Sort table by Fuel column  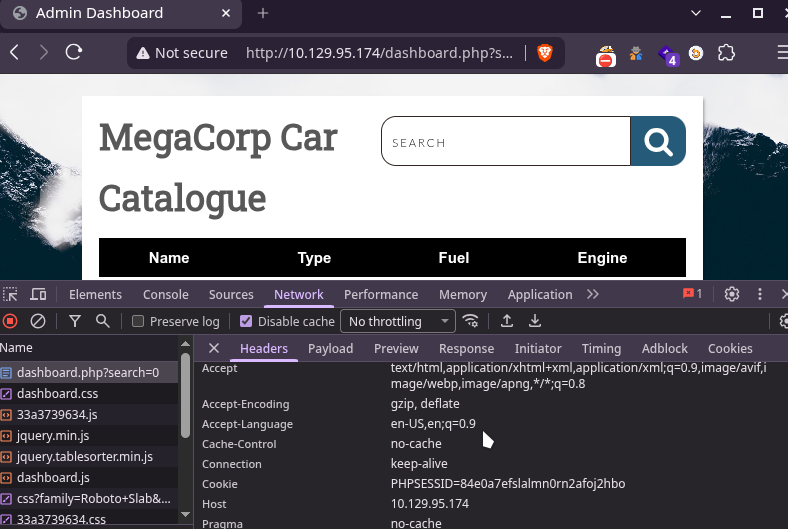pyautogui.click(x=454, y=258)
